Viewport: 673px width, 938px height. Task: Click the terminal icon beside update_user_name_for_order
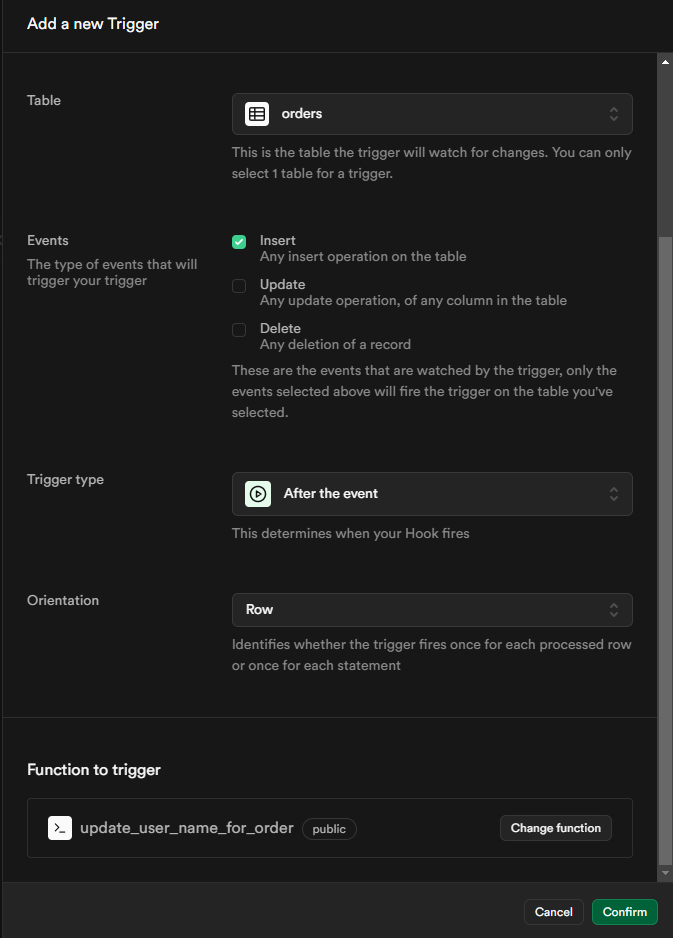click(x=59, y=828)
